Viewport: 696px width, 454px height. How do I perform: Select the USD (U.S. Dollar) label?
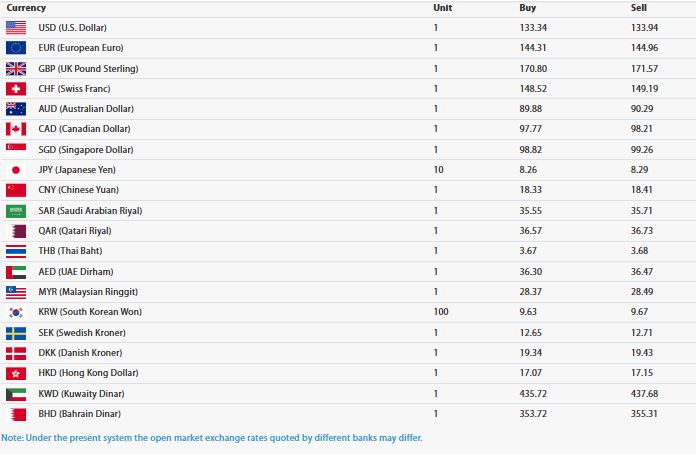(x=73, y=27)
